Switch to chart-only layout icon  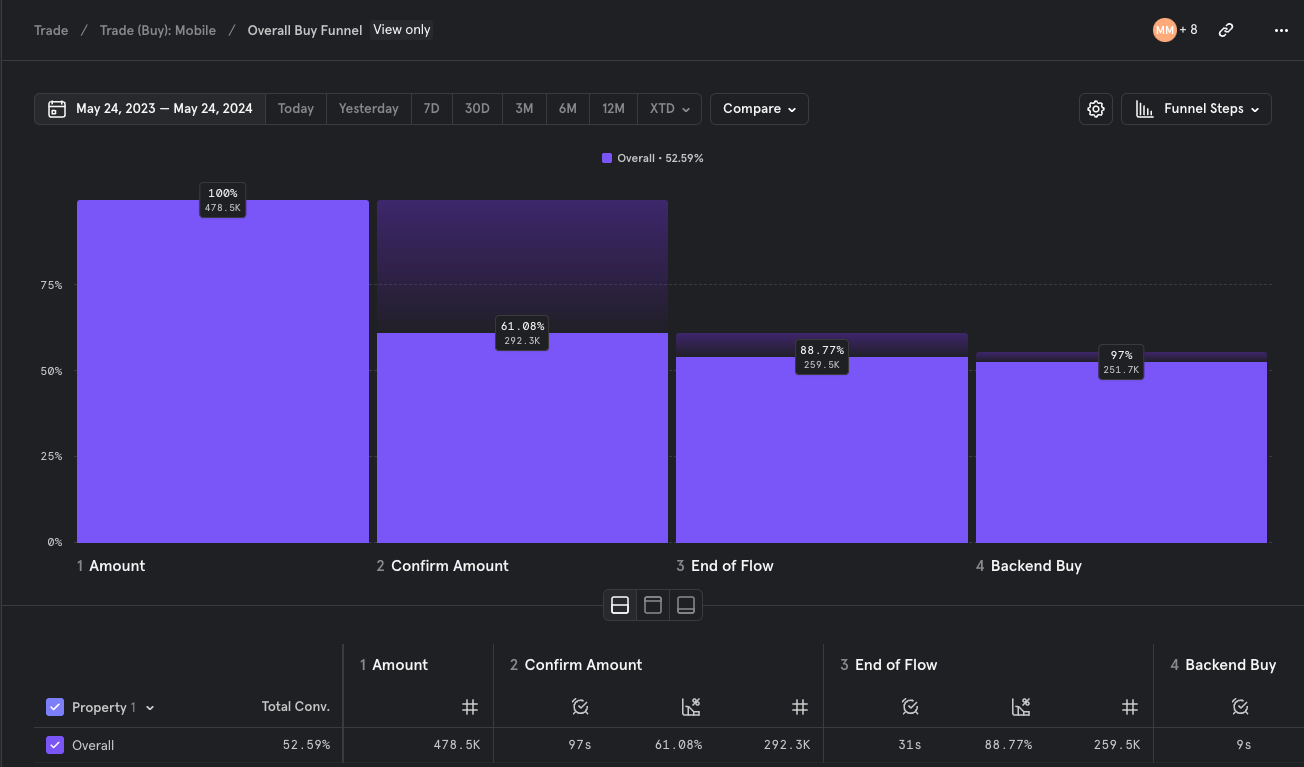653,605
